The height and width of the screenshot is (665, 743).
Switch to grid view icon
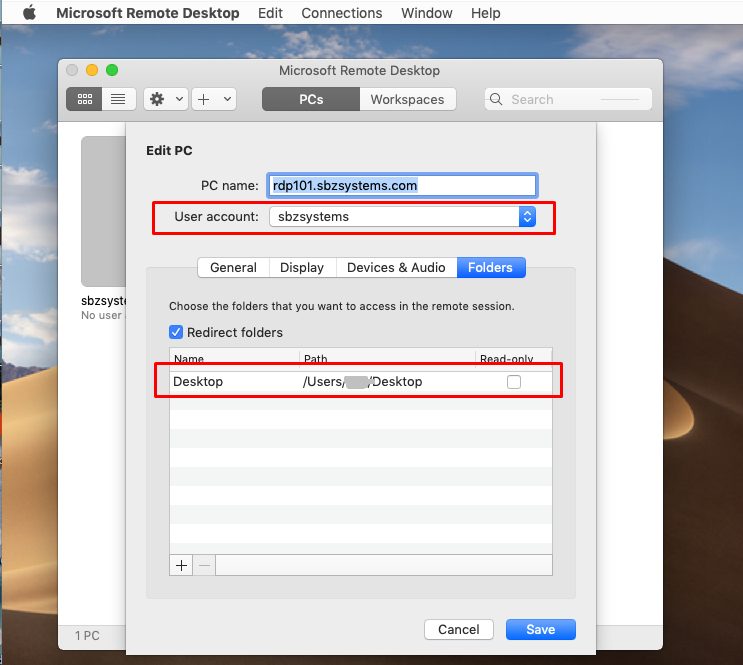pos(84,99)
